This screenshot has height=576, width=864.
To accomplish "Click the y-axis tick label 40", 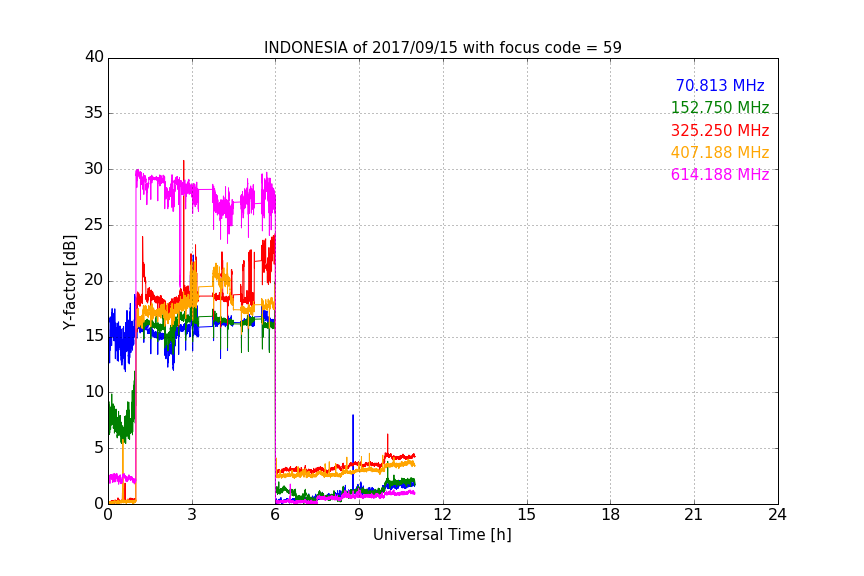I will click(94, 57).
